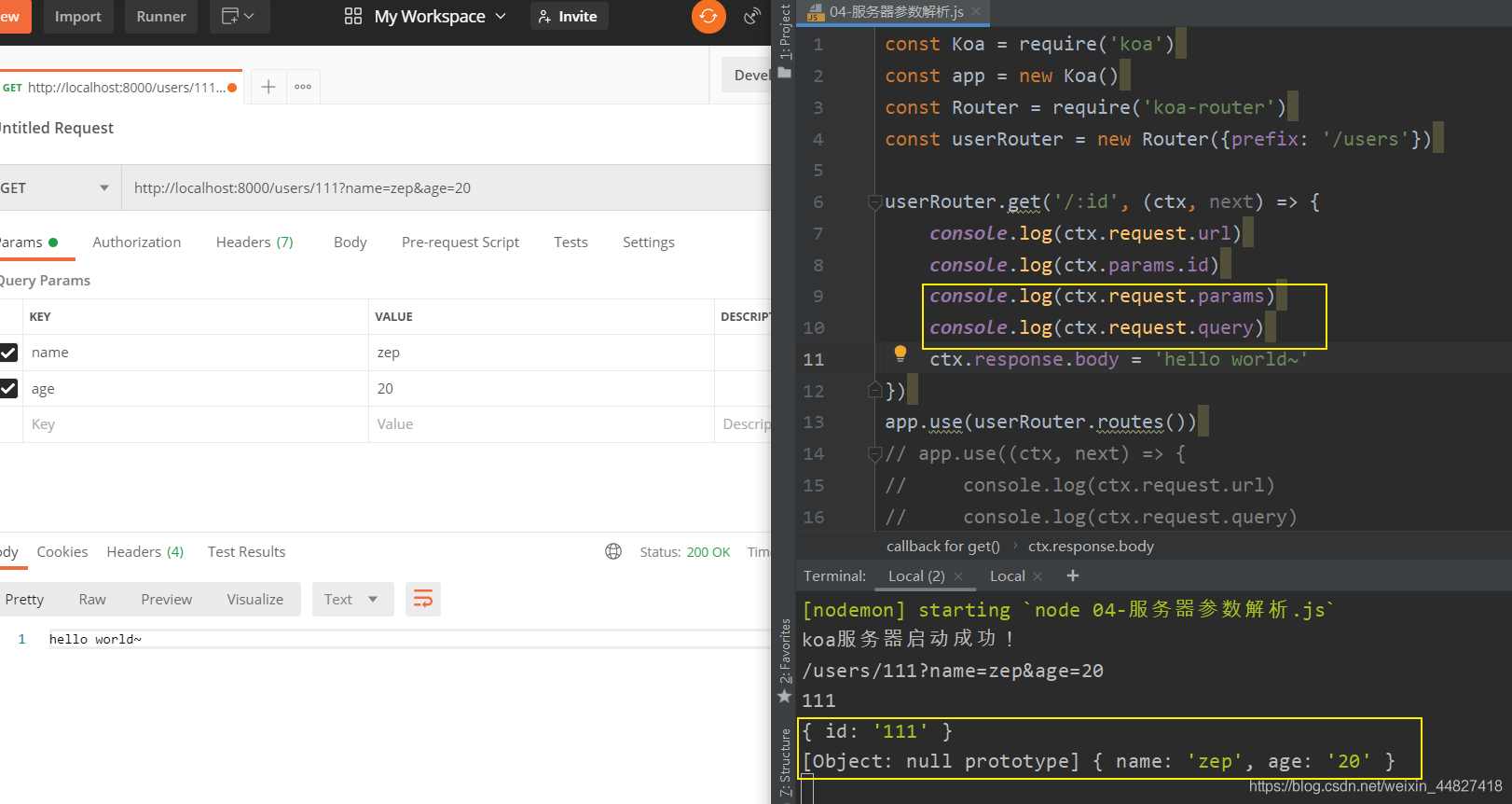Open the Tests tab
This screenshot has width=1512, height=804.
(x=570, y=242)
